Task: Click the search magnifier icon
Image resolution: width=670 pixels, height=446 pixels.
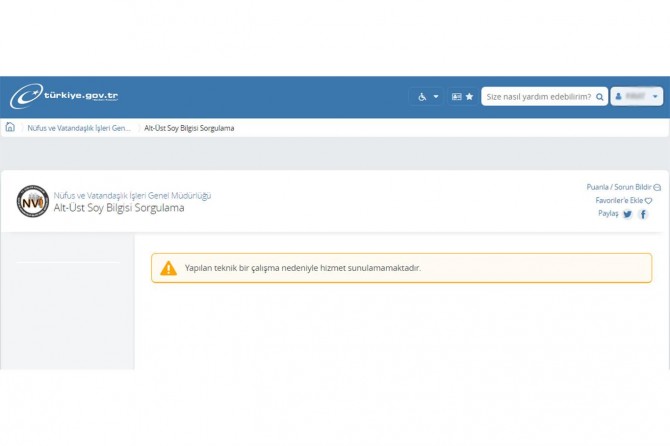Action: tap(599, 97)
